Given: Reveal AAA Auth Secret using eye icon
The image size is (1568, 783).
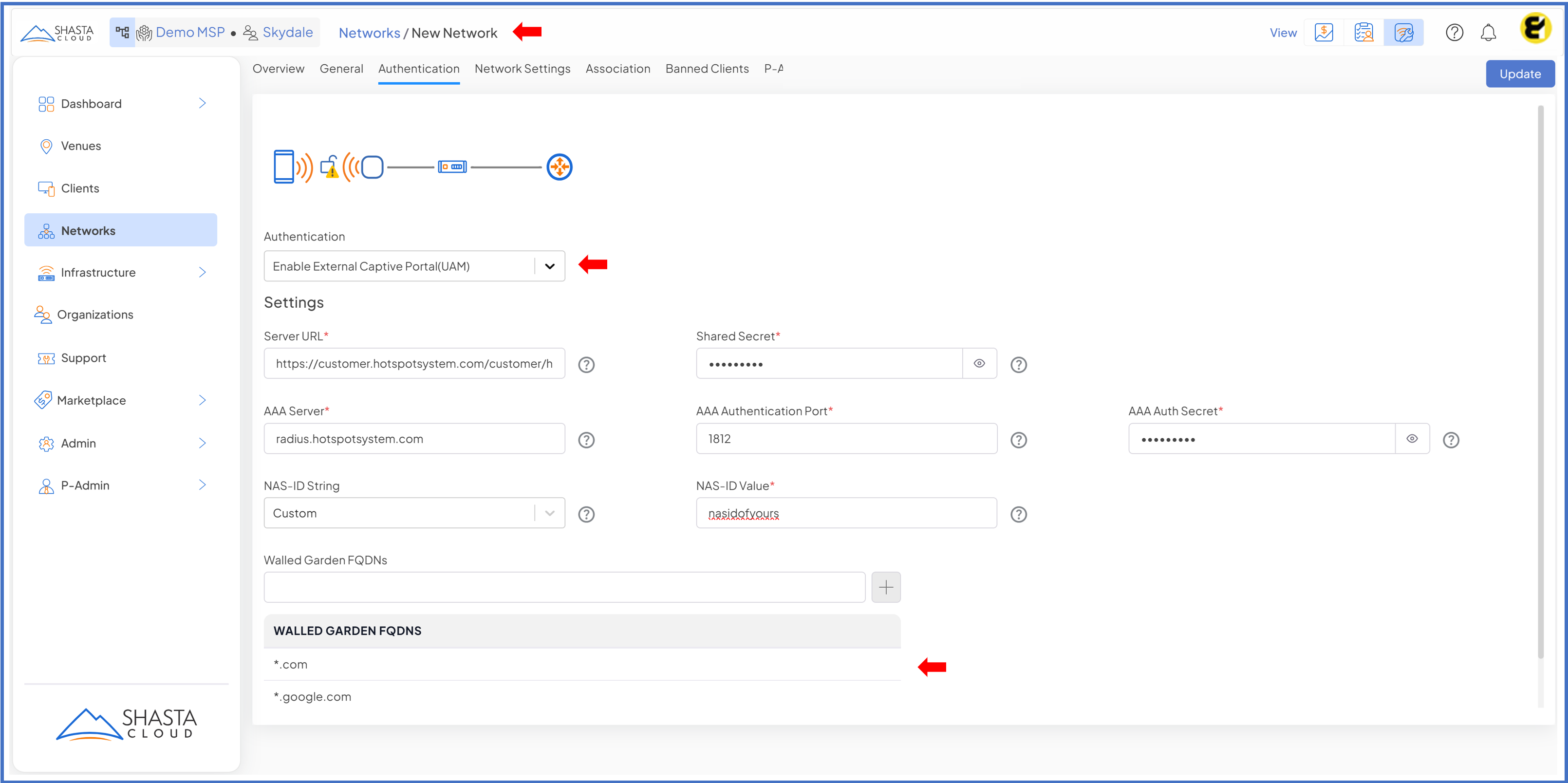Looking at the screenshot, I should point(1412,438).
